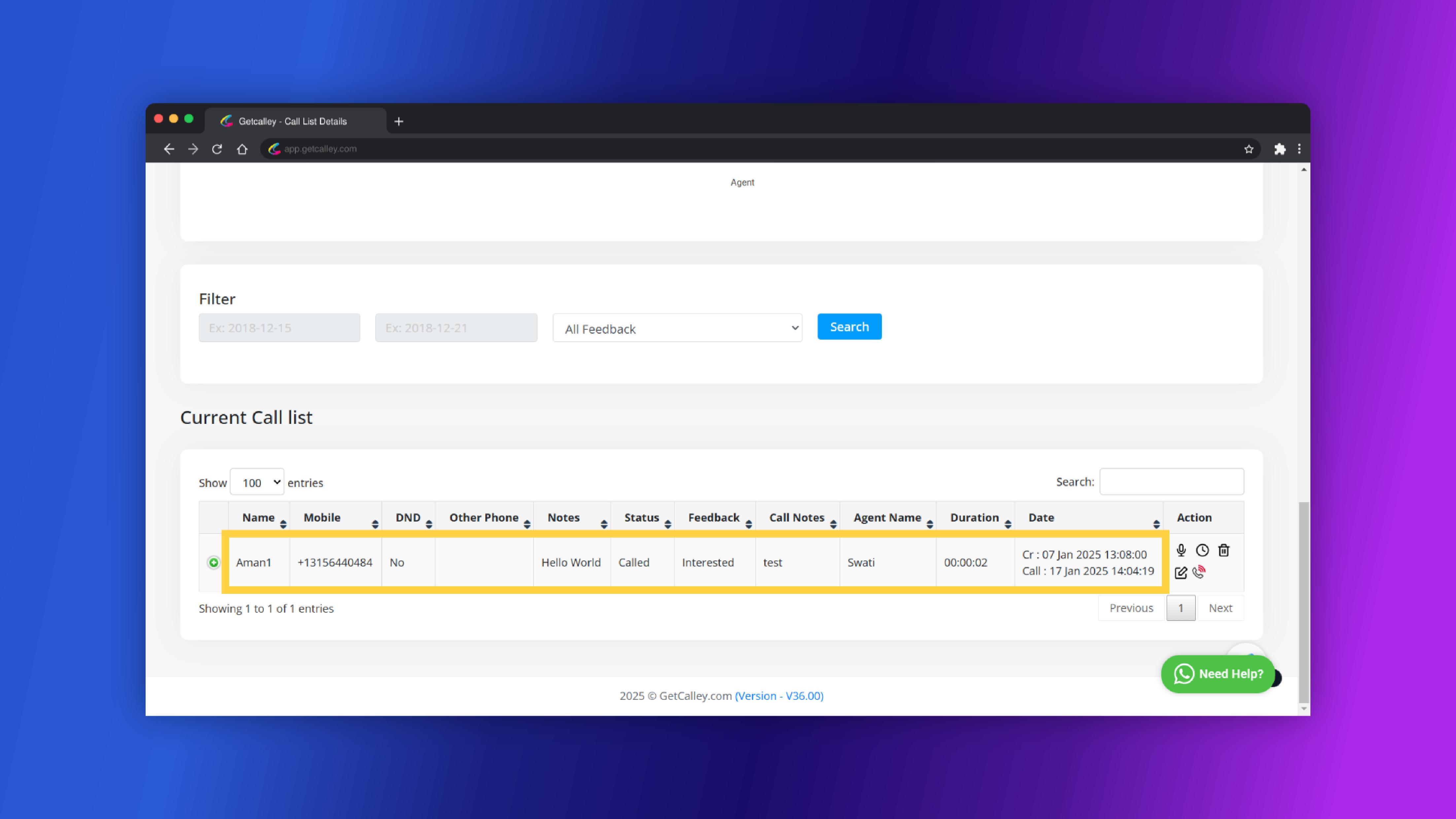Sort table by Date column
This screenshot has width=1456, height=819.
1089,518
